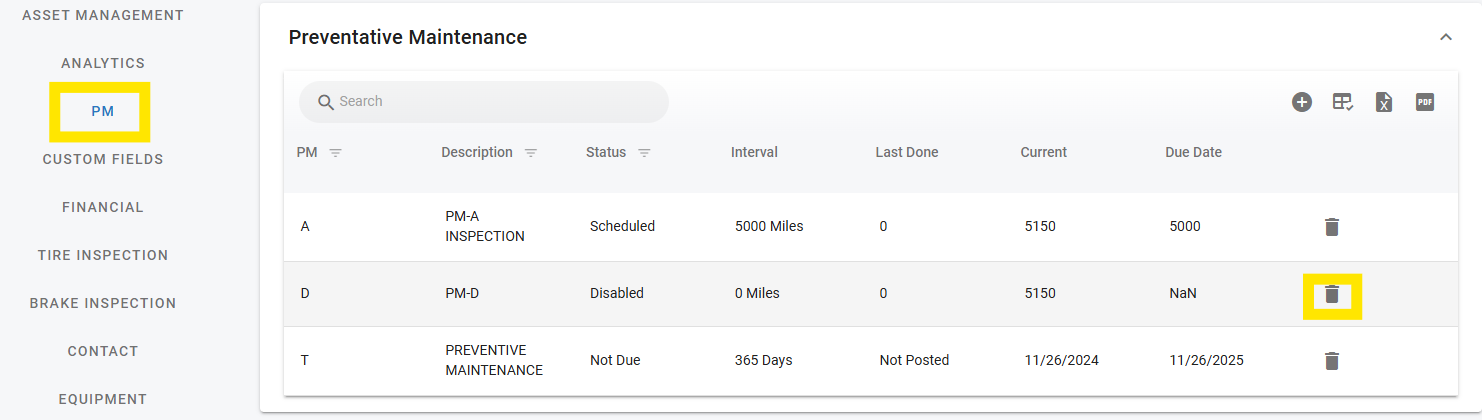
Task: Add a new preventative maintenance record
Action: click(x=1301, y=102)
